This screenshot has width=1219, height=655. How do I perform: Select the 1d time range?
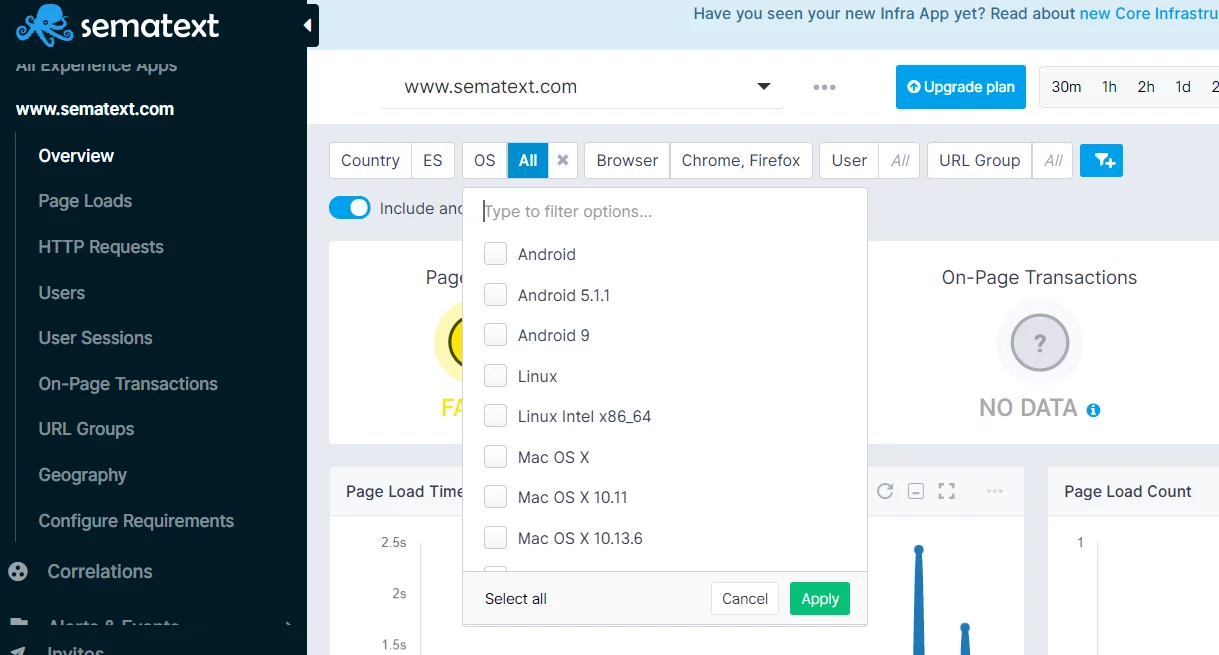click(1183, 87)
